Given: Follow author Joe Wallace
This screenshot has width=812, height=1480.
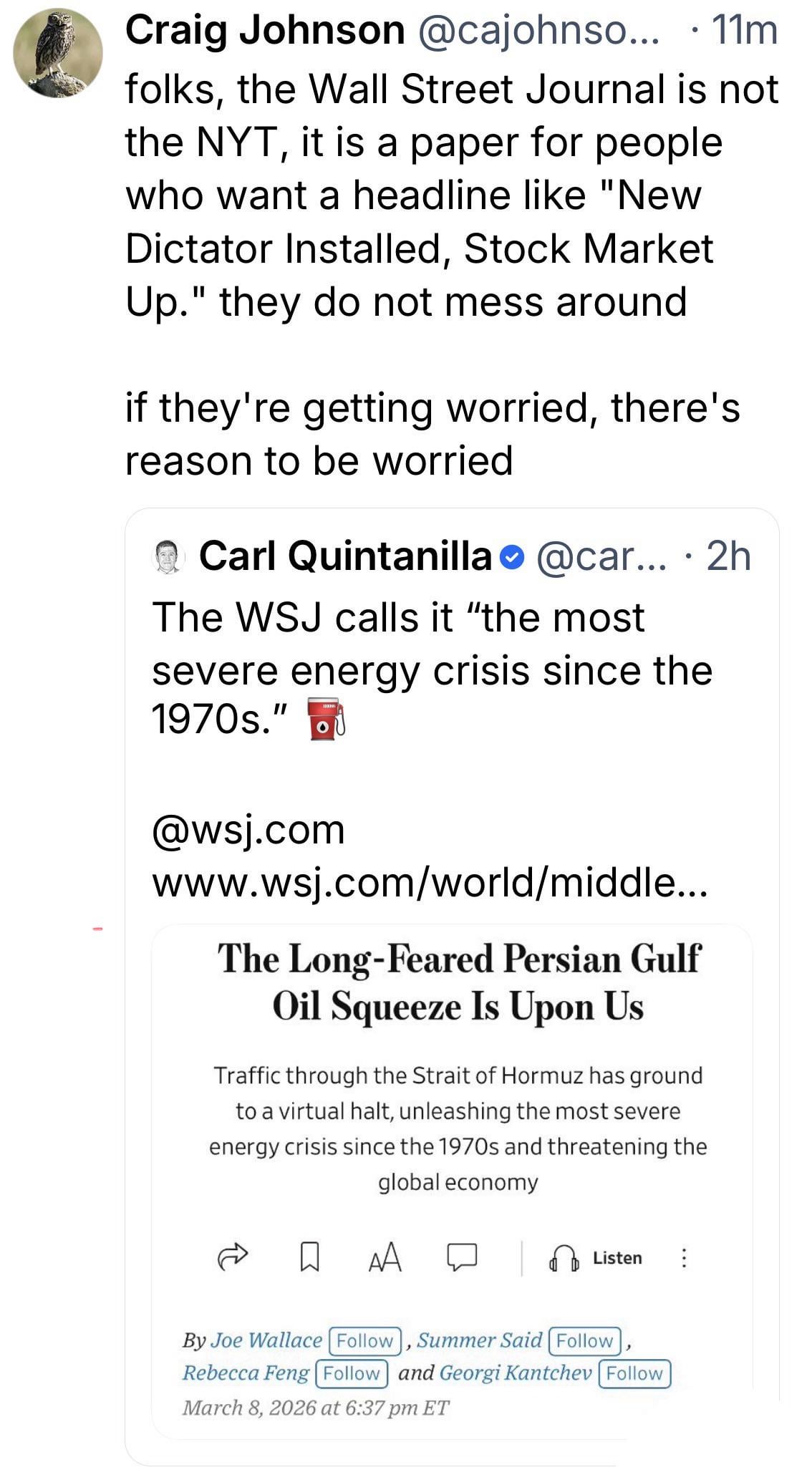Looking at the screenshot, I should click(365, 1340).
